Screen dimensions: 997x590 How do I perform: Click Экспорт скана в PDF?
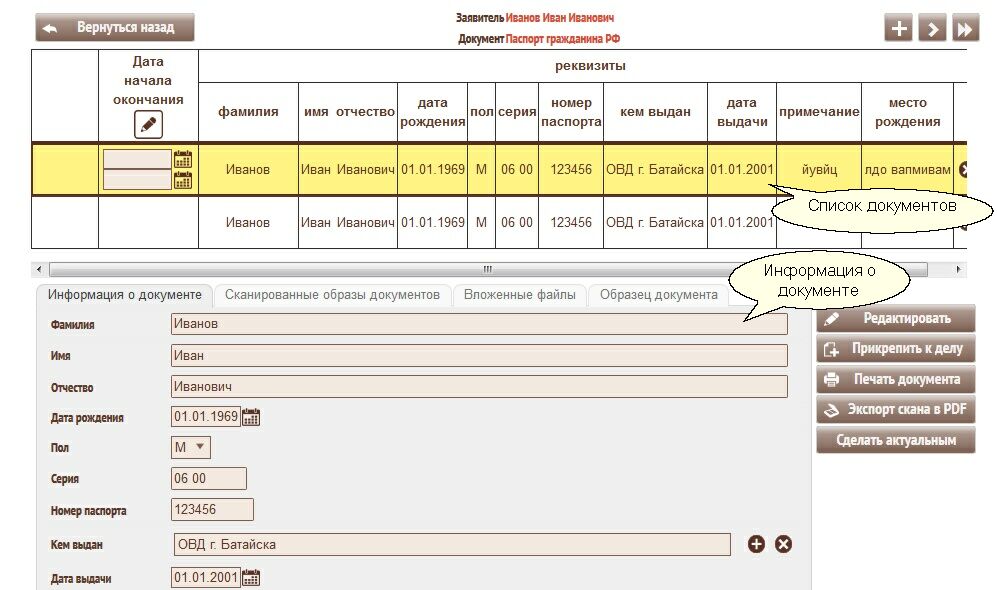(895, 409)
